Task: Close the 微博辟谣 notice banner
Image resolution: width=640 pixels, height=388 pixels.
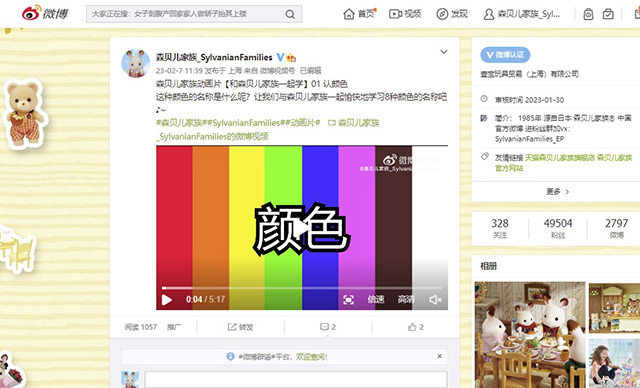Action: point(440,356)
